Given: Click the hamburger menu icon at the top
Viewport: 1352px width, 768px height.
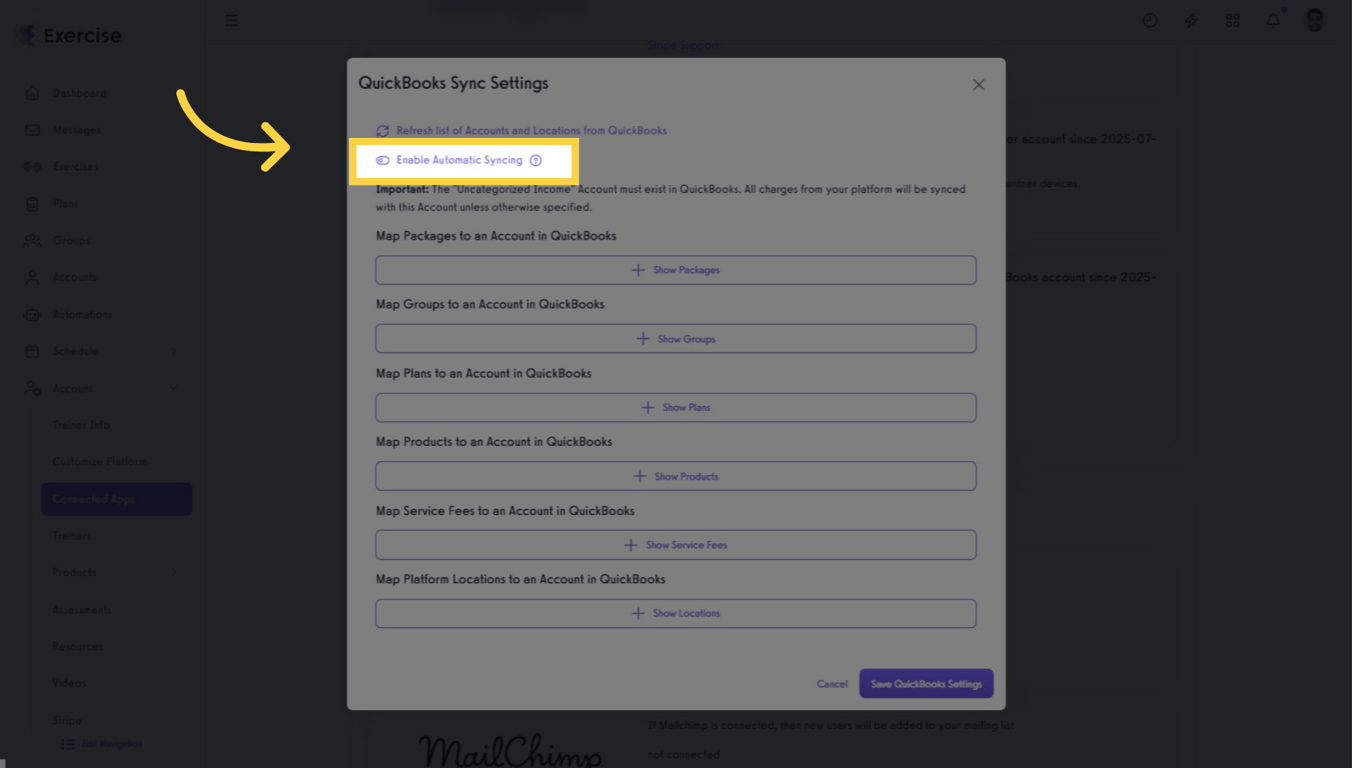Looking at the screenshot, I should click(231, 19).
